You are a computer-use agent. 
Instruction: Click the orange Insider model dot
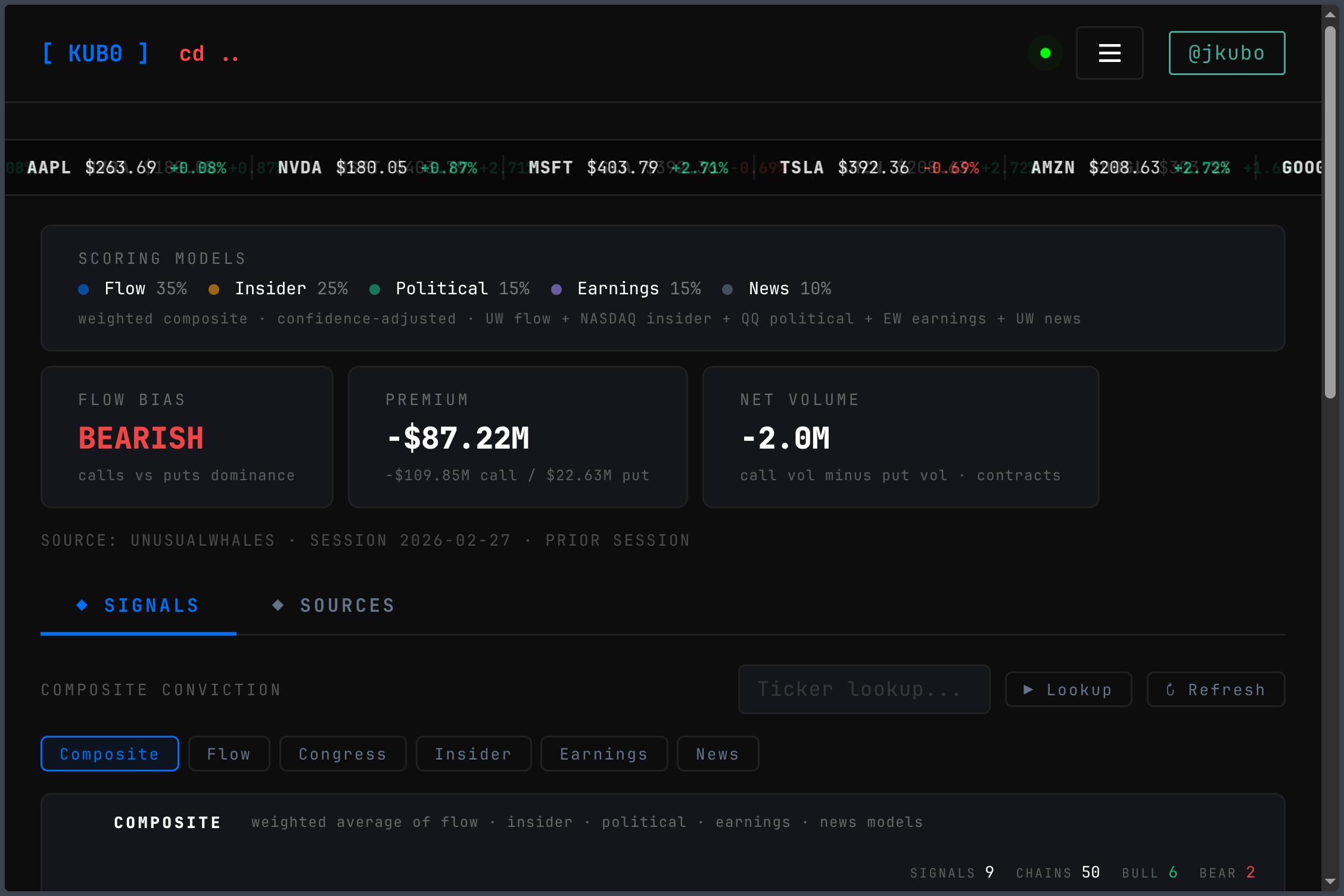coord(214,290)
